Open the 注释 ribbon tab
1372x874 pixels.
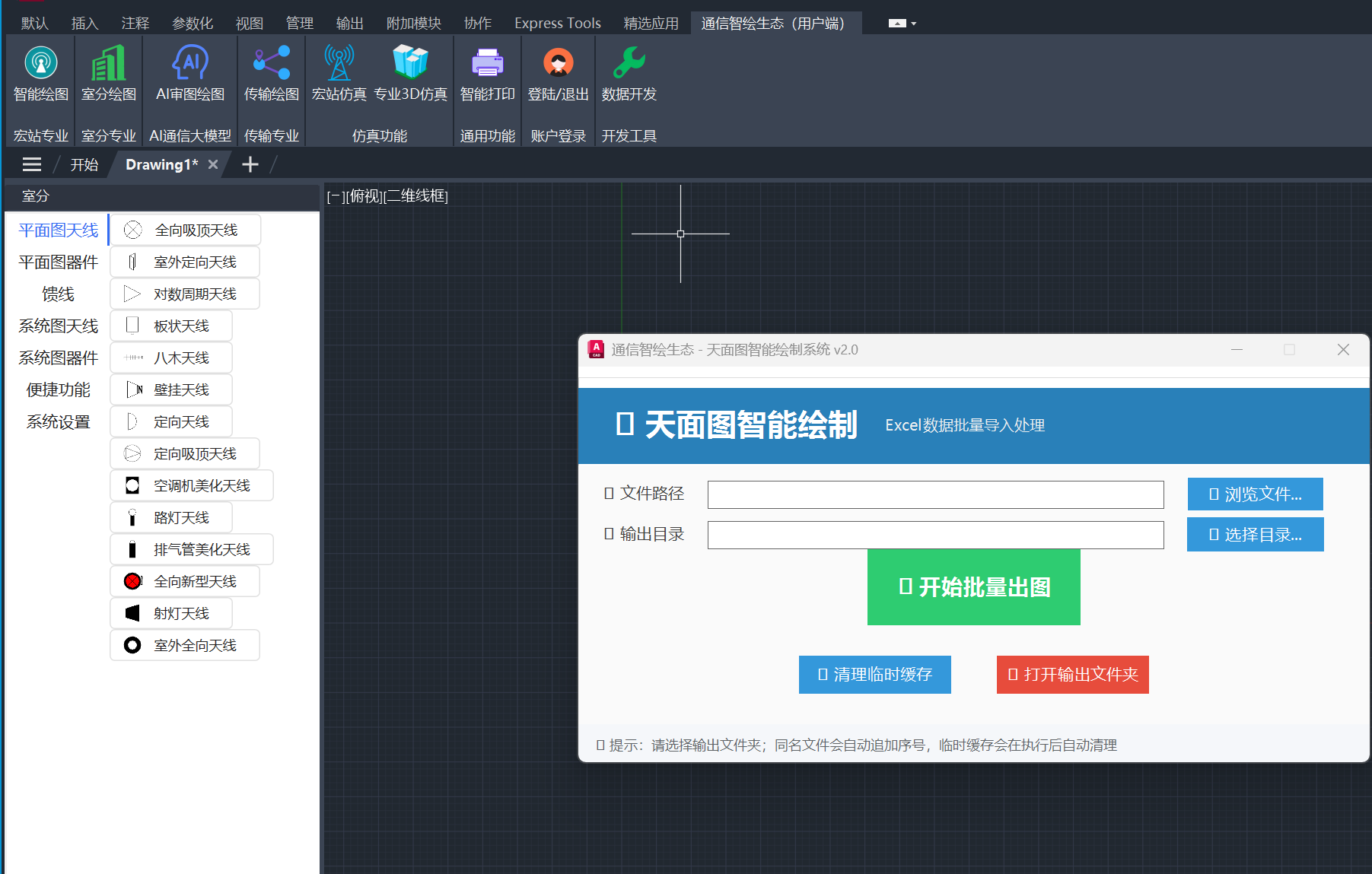click(135, 24)
